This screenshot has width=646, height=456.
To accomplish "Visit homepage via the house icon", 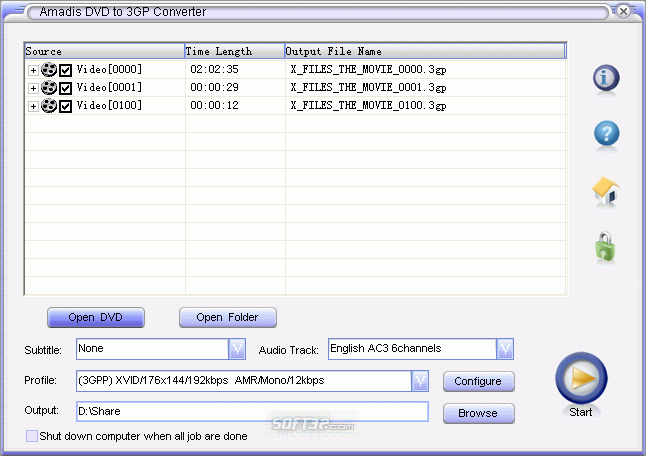I will pyautogui.click(x=606, y=191).
